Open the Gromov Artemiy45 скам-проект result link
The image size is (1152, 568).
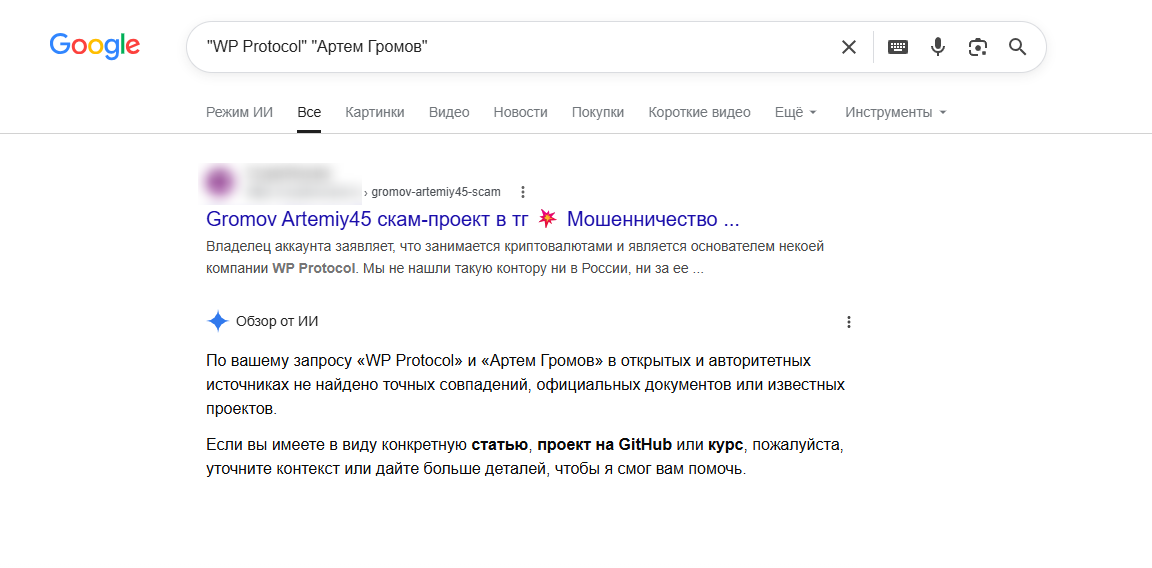pos(472,219)
